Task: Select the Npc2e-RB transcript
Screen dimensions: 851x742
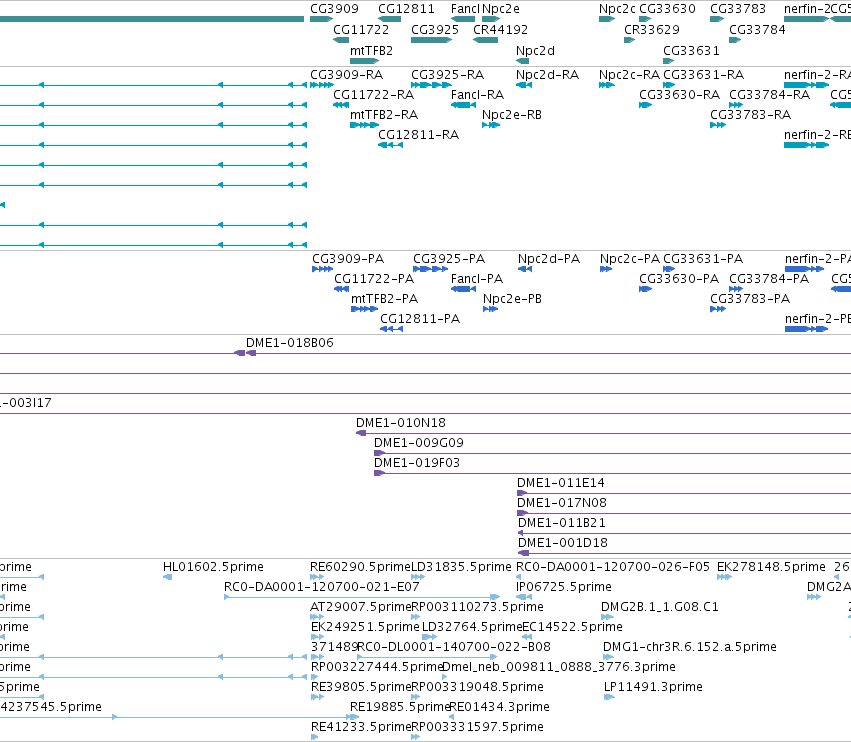Action: click(491, 125)
